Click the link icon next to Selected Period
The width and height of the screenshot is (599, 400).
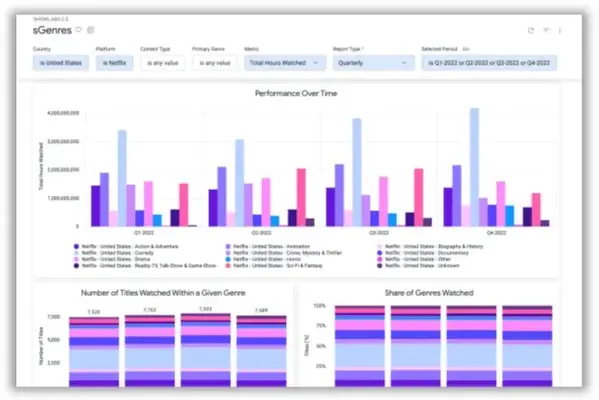465,49
